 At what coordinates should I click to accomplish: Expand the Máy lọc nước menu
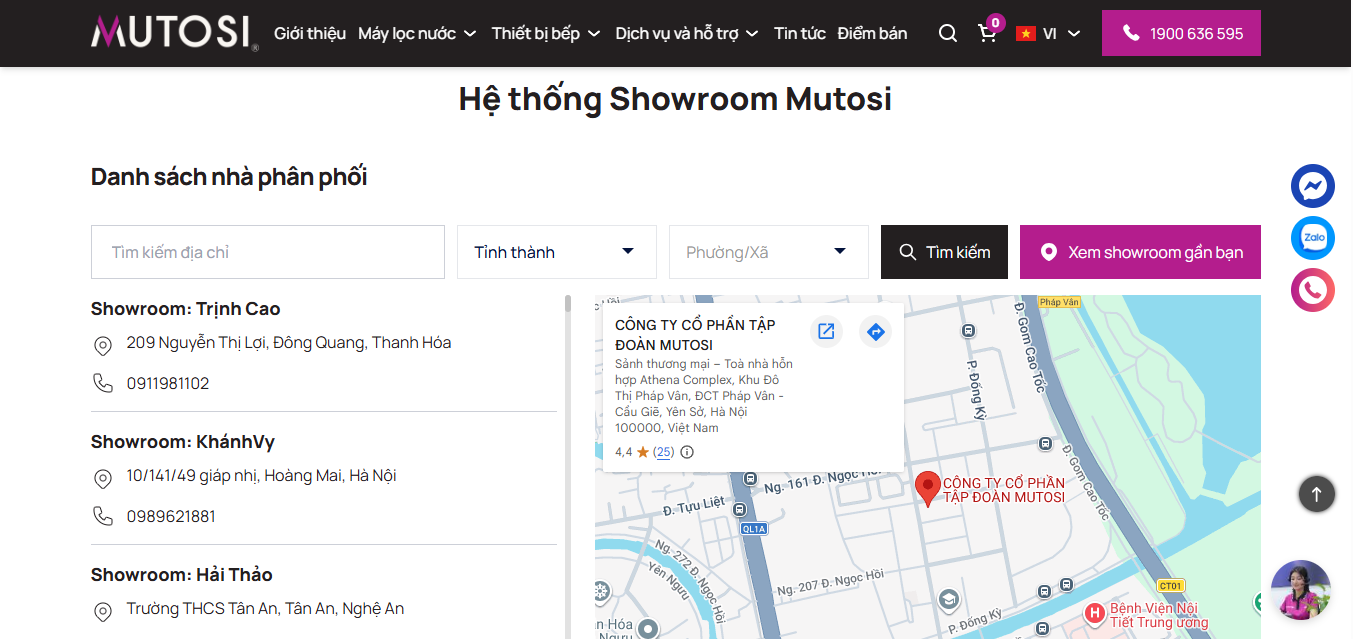click(417, 33)
